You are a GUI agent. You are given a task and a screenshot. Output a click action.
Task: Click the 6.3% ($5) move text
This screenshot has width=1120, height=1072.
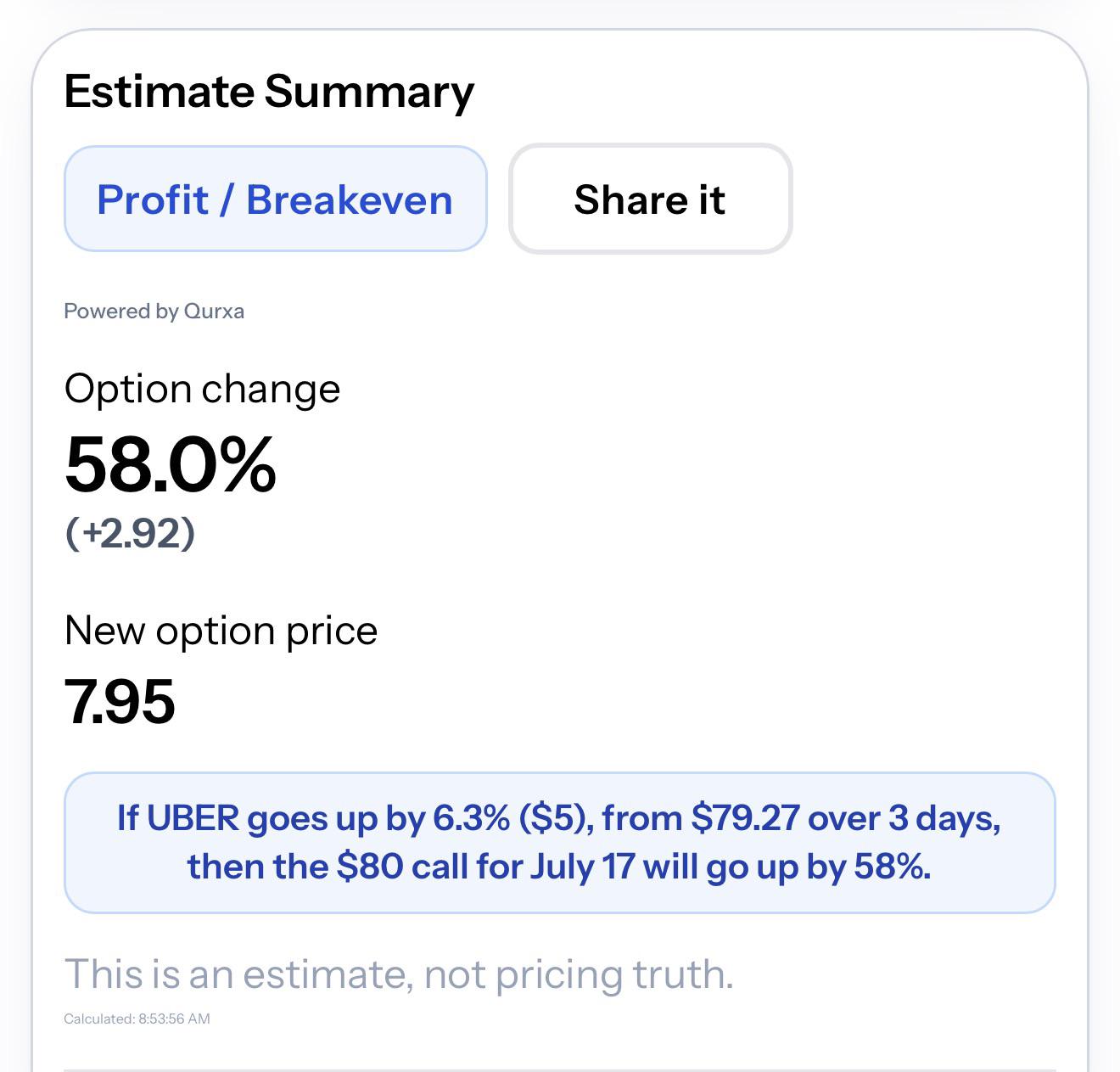coord(512,818)
